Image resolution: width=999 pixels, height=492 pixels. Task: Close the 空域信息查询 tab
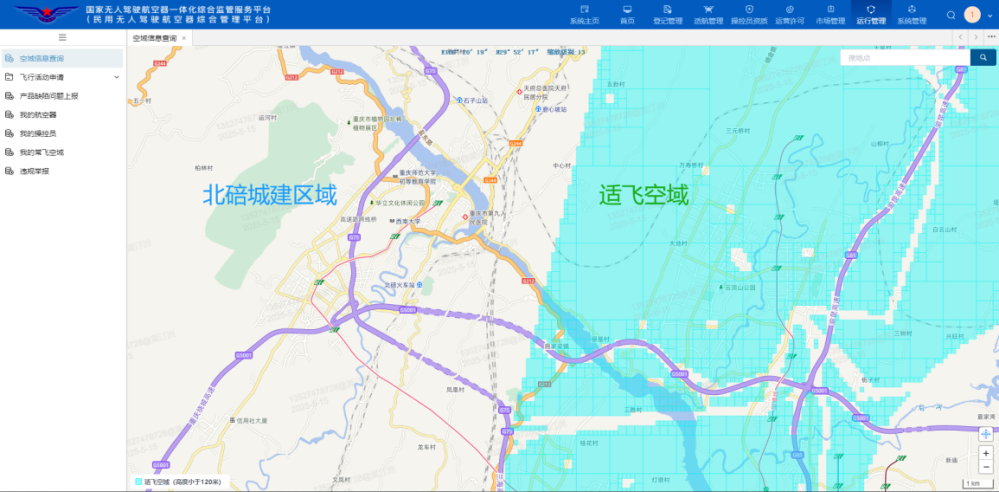(x=184, y=38)
